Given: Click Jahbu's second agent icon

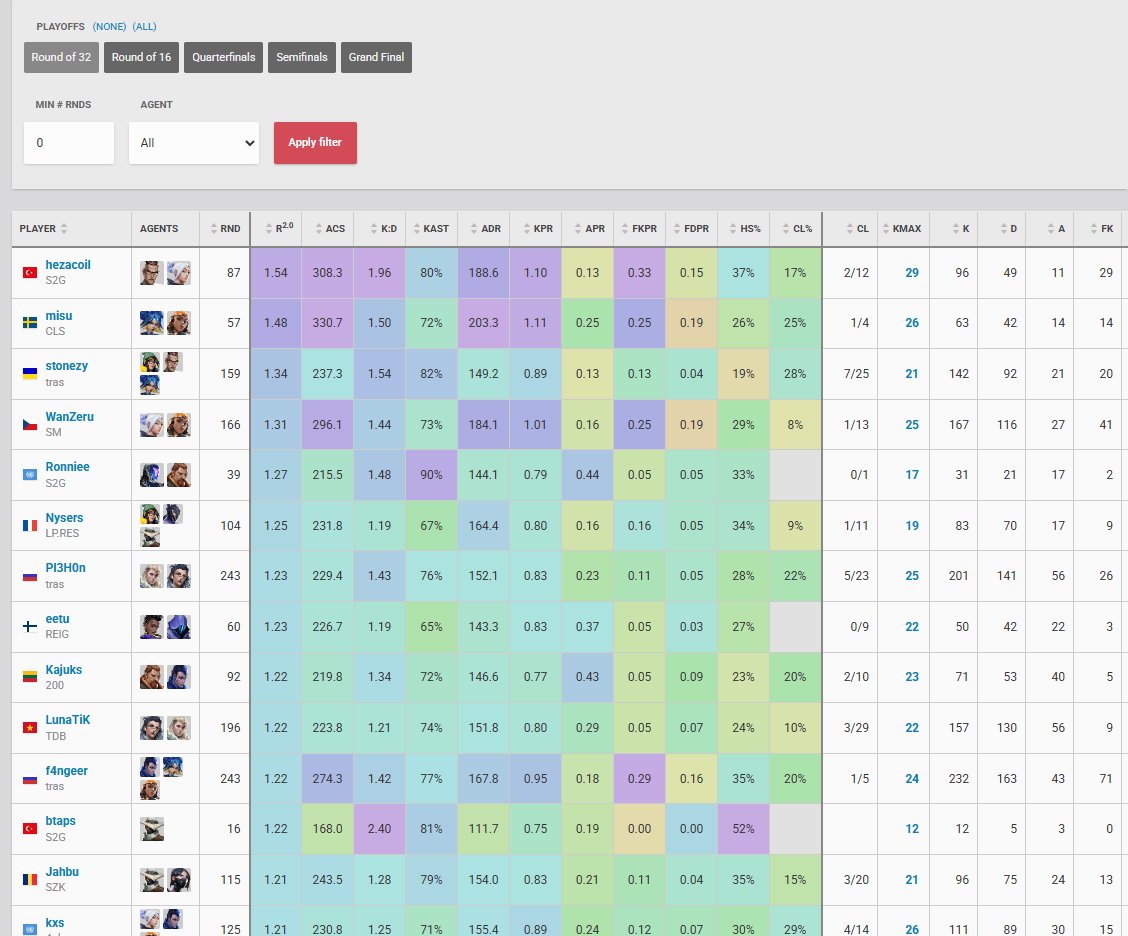Looking at the screenshot, I should coord(178,879).
